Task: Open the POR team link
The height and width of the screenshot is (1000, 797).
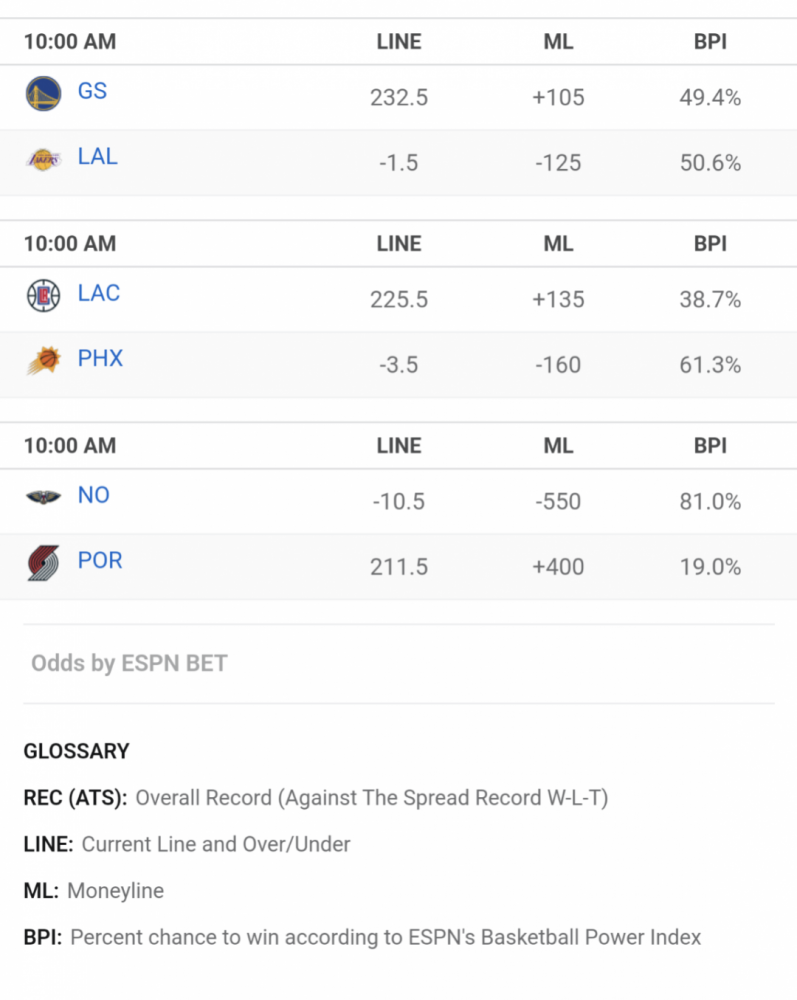Action: click(x=99, y=561)
